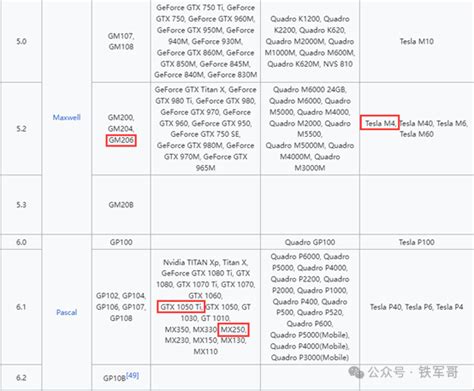Click the 6.2 compute capability cell
Screen dimensions: 474x391
[x=21, y=378]
